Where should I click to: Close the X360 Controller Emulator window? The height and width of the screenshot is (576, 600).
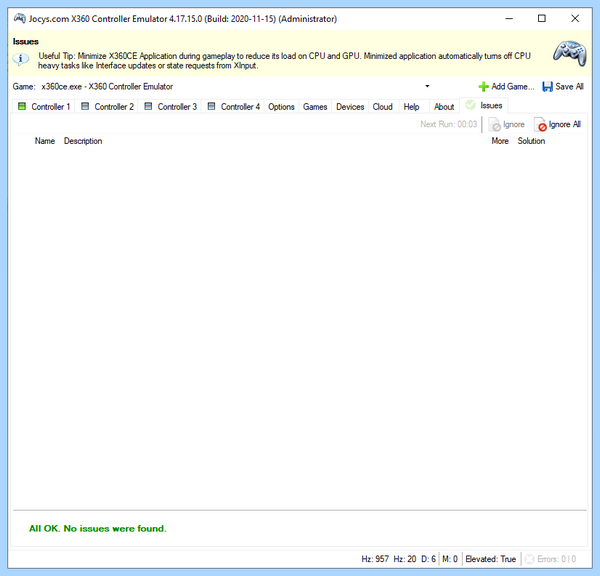(x=575, y=18)
